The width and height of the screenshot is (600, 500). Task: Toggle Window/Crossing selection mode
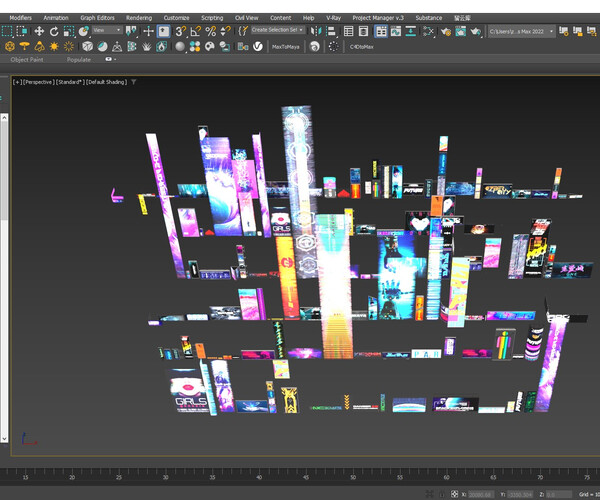22,31
